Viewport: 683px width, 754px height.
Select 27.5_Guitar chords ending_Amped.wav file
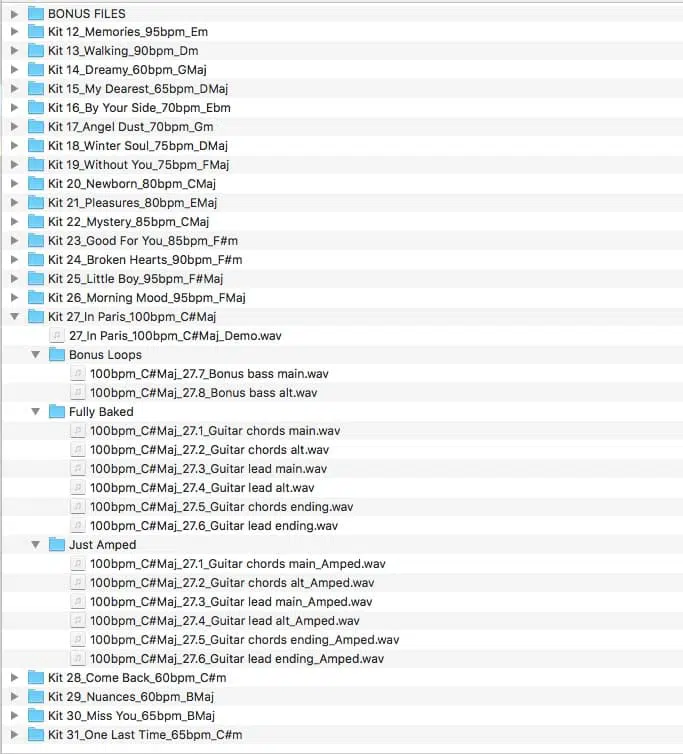(x=245, y=640)
